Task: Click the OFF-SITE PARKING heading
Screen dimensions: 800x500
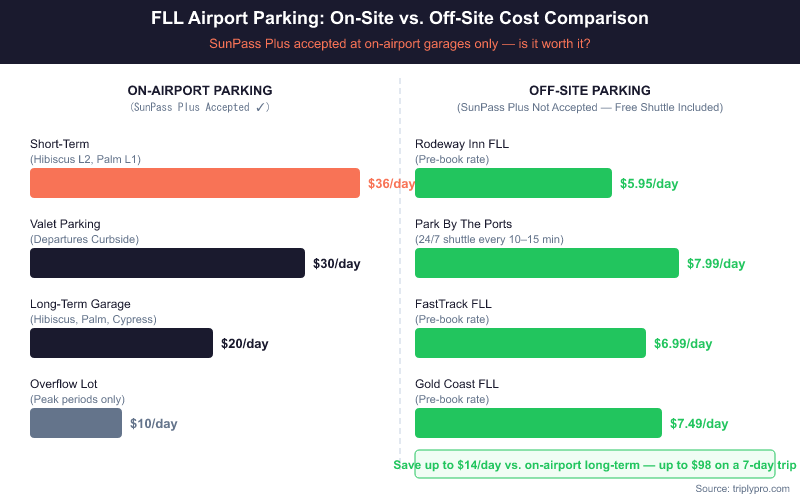Action: 590,90
